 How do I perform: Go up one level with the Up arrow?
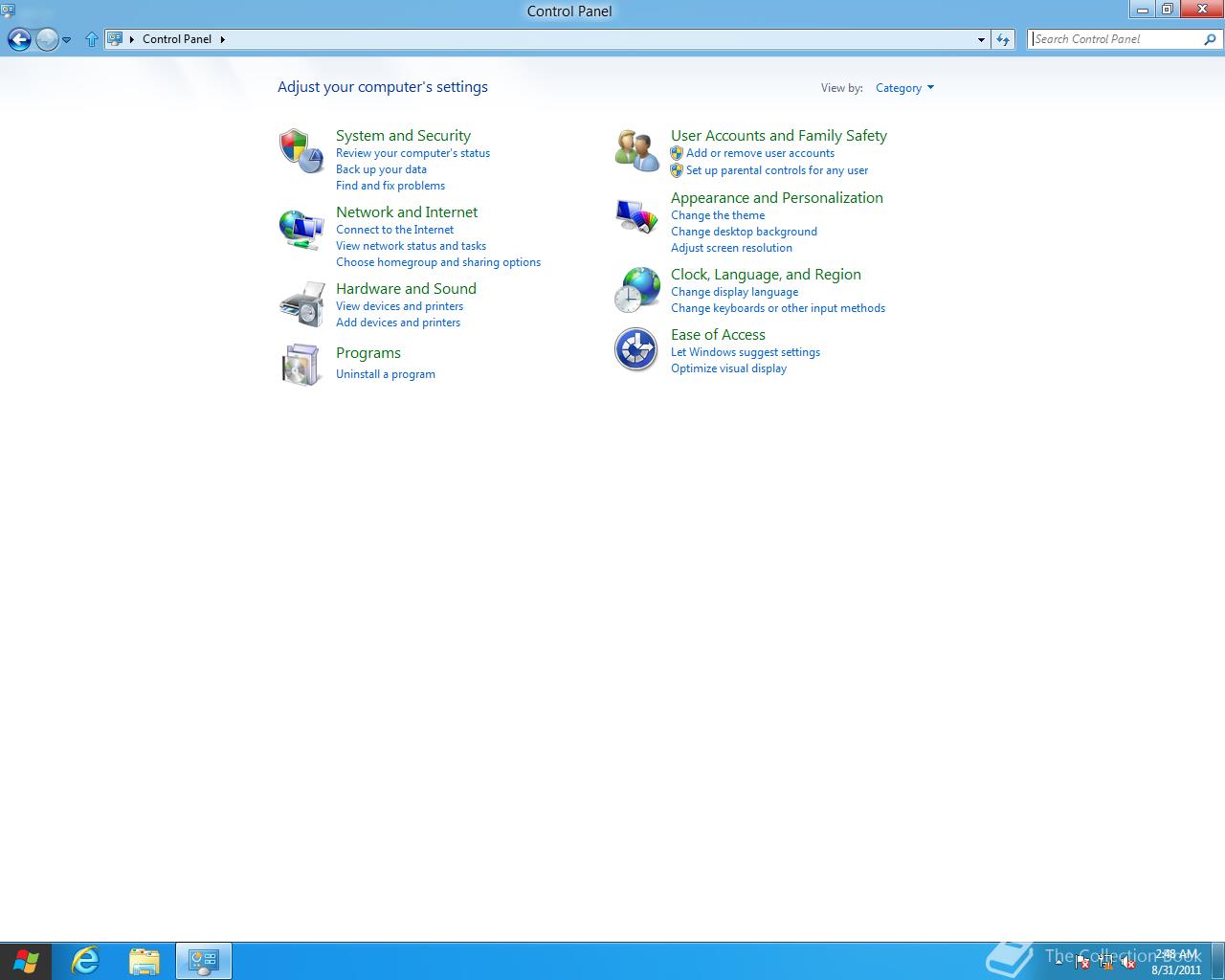pyautogui.click(x=92, y=39)
